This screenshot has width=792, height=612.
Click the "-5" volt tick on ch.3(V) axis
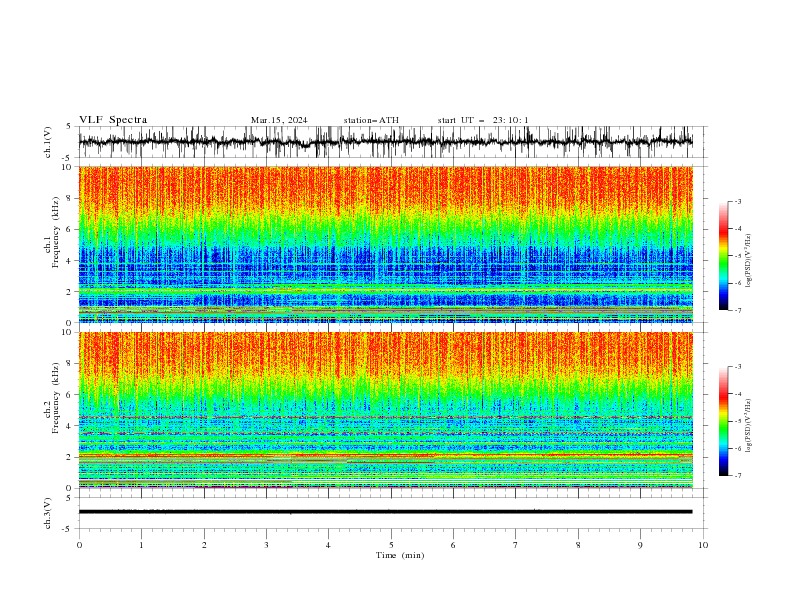pyautogui.click(x=67, y=529)
